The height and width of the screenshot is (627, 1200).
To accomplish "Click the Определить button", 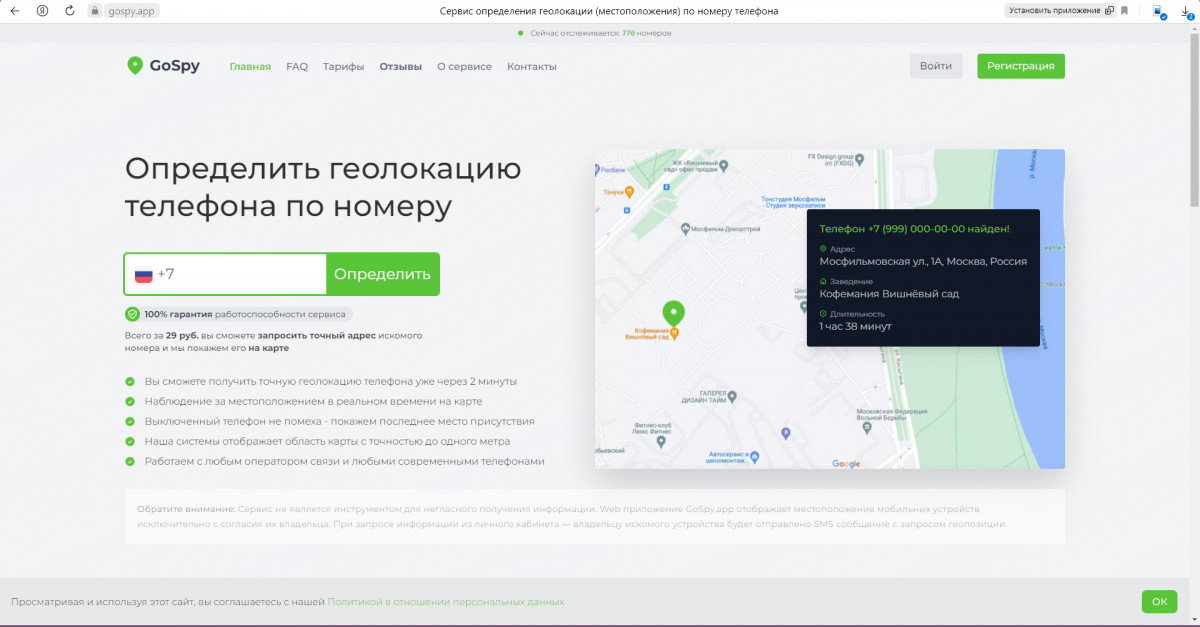I will [x=383, y=273].
